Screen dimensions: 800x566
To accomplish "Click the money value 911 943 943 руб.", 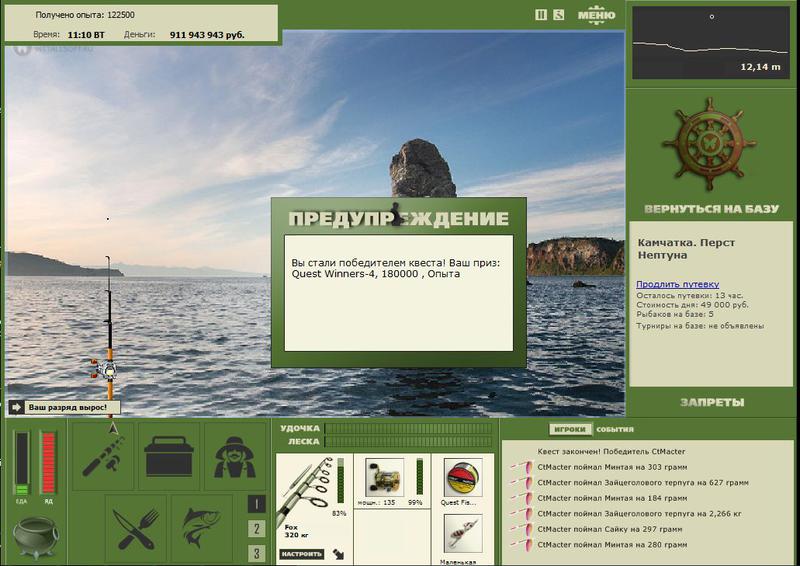I will (207, 35).
